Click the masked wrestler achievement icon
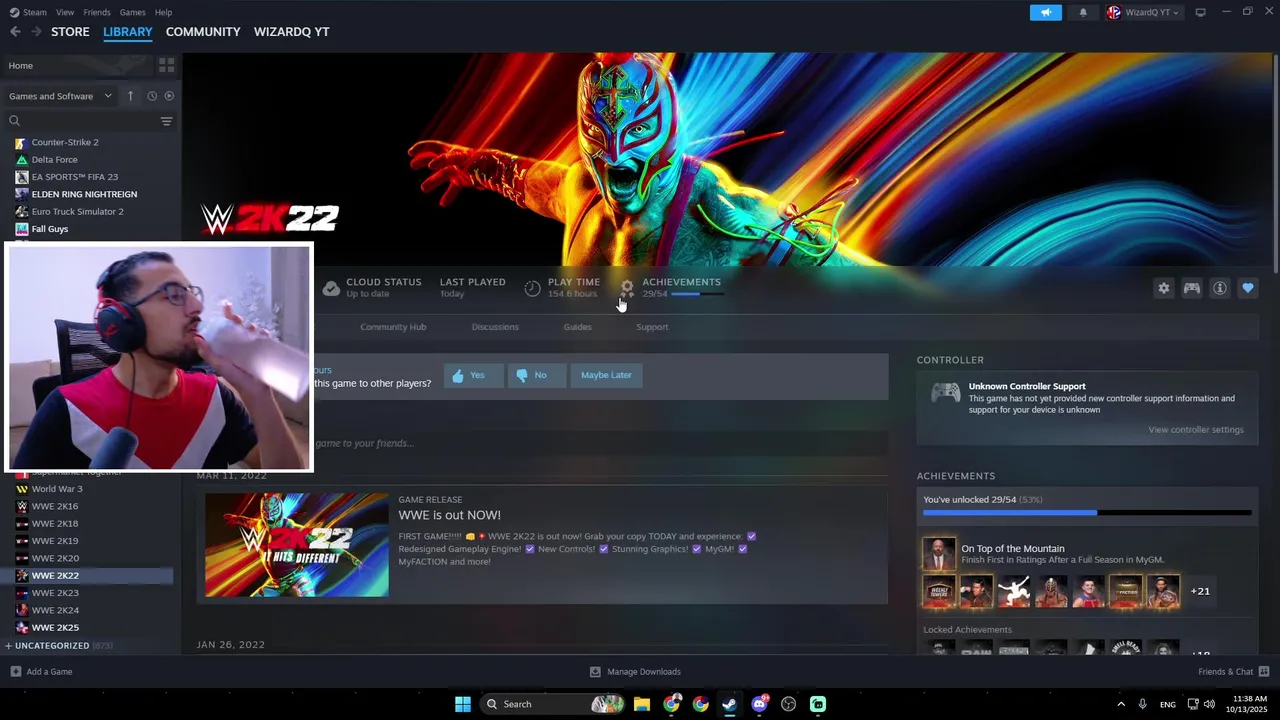The height and width of the screenshot is (720, 1280). click(x=1051, y=591)
